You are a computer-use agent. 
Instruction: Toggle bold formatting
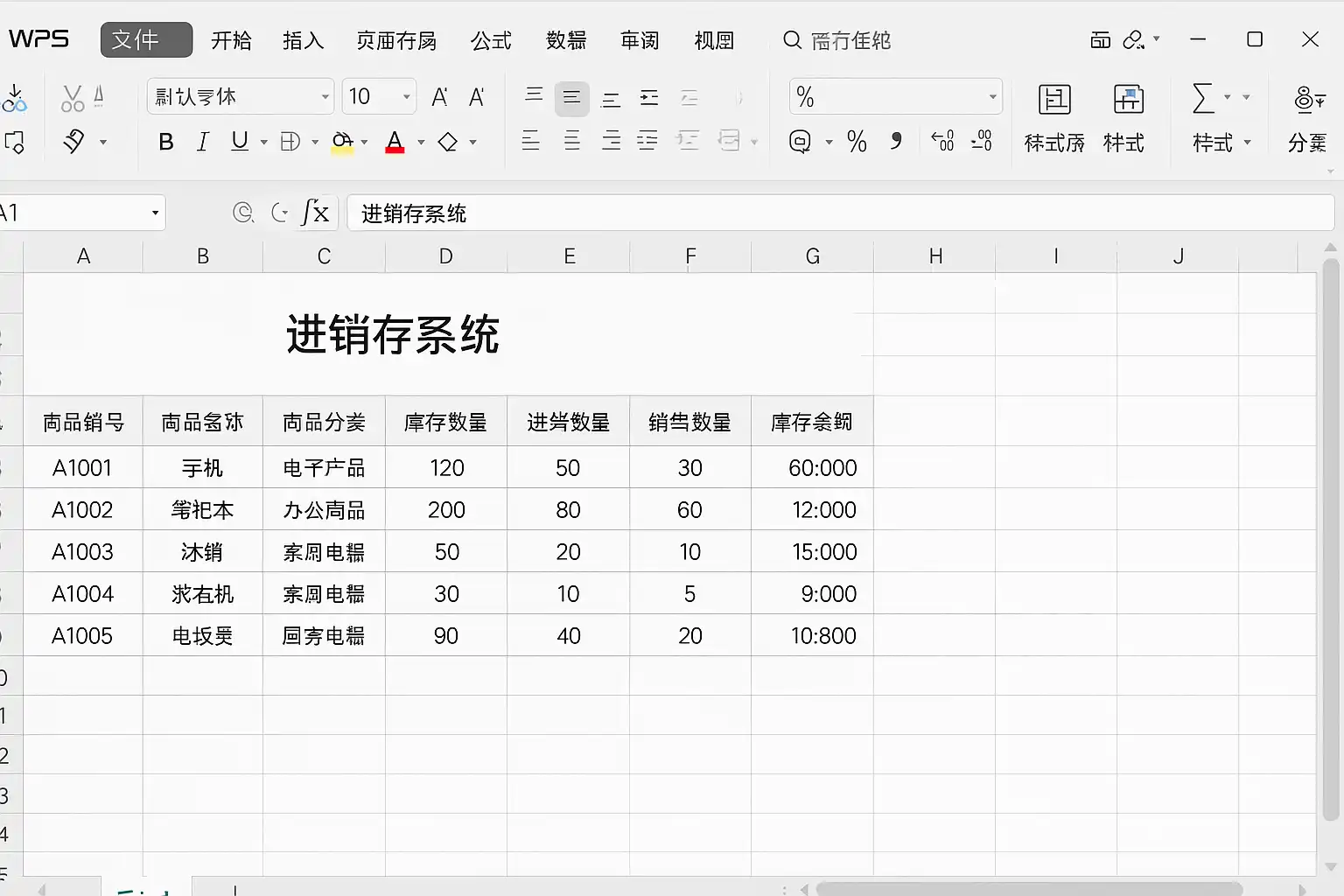click(165, 142)
